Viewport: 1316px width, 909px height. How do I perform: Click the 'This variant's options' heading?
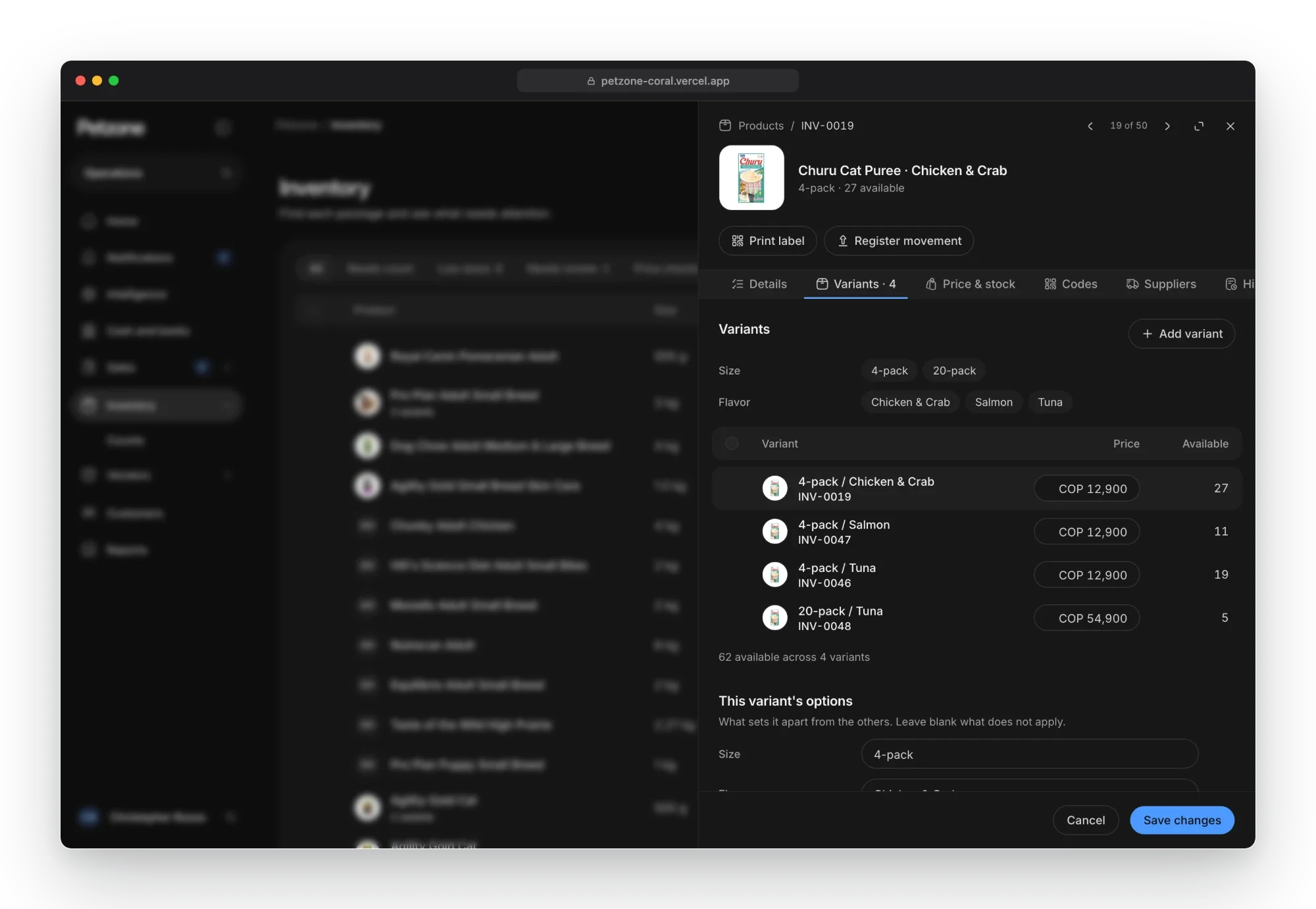[x=785, y=701]
